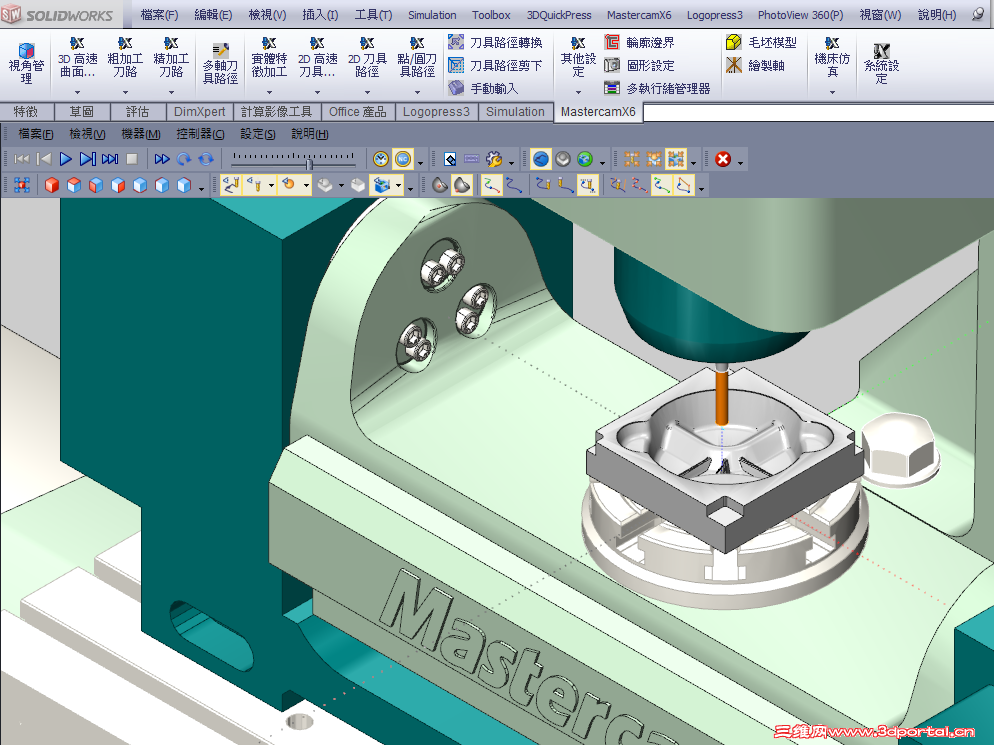The width and height of the screenshot is (994, 745).
Task: Toggle the NC mode round button
Action: [x=403, y=159]
